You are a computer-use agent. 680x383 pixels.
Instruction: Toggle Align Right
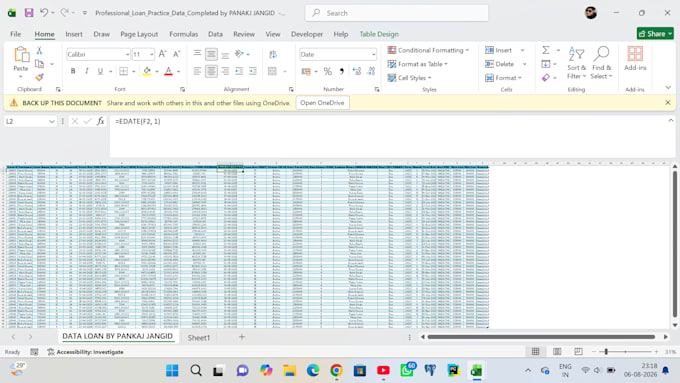[225, 71]
